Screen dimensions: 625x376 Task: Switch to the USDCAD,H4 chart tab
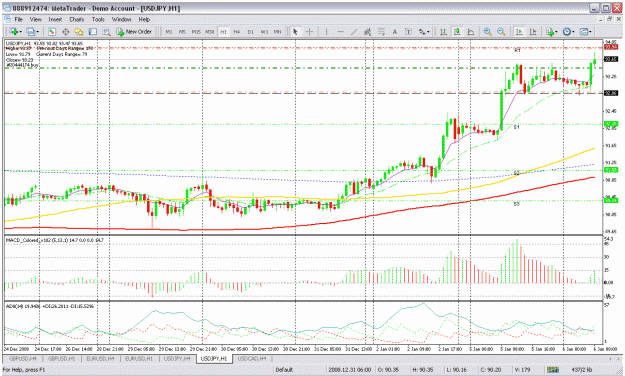(x=253, y=358)
